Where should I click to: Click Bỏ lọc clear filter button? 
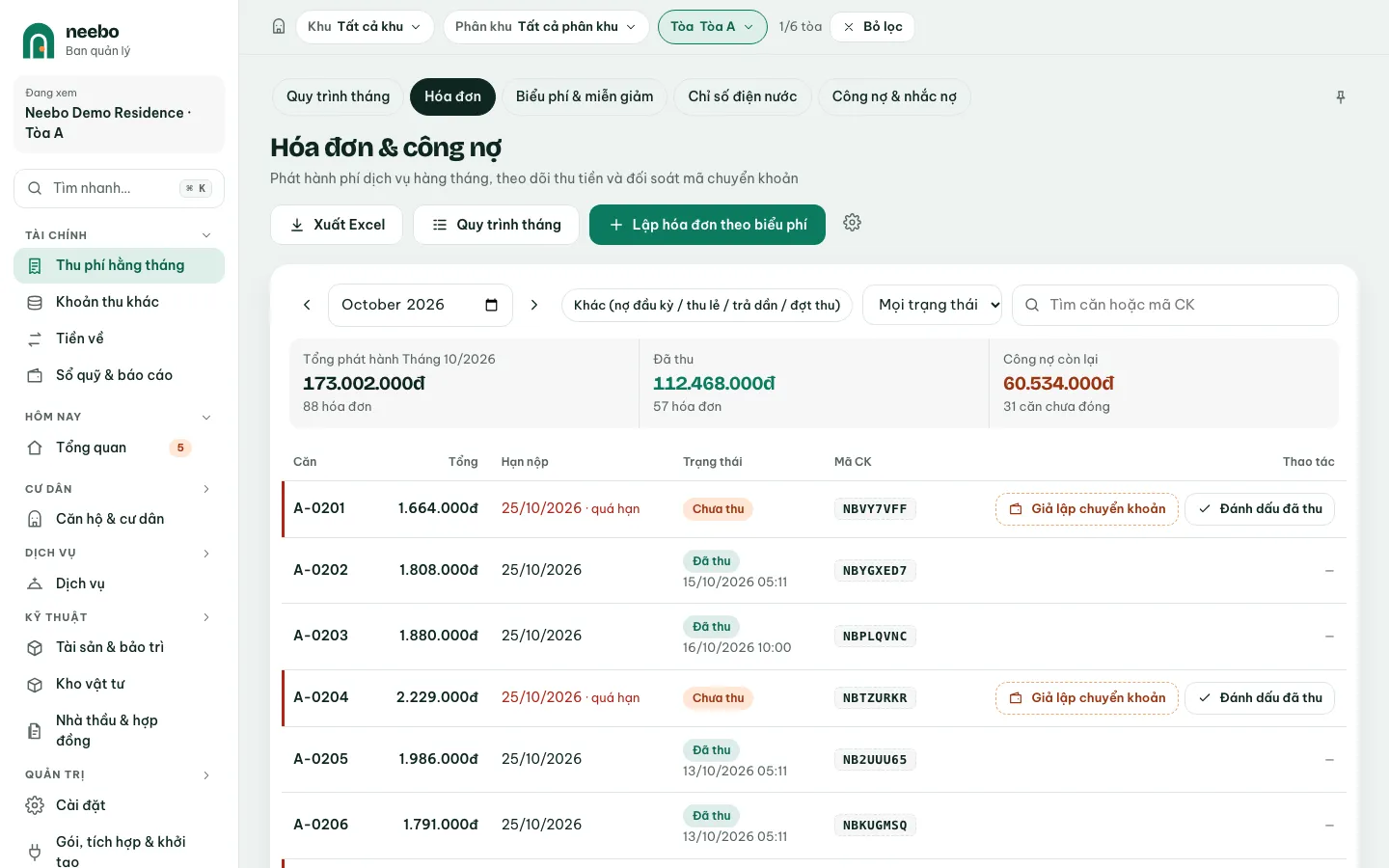point(872,27)
